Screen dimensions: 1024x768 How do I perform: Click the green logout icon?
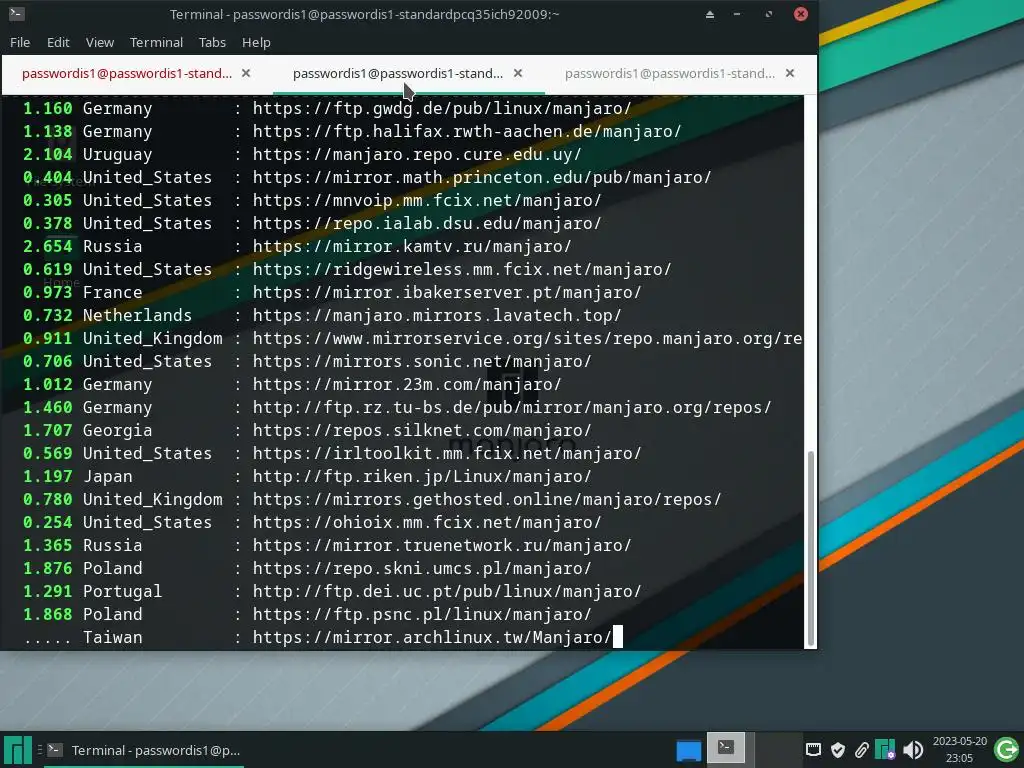(x=1007, y=749)
